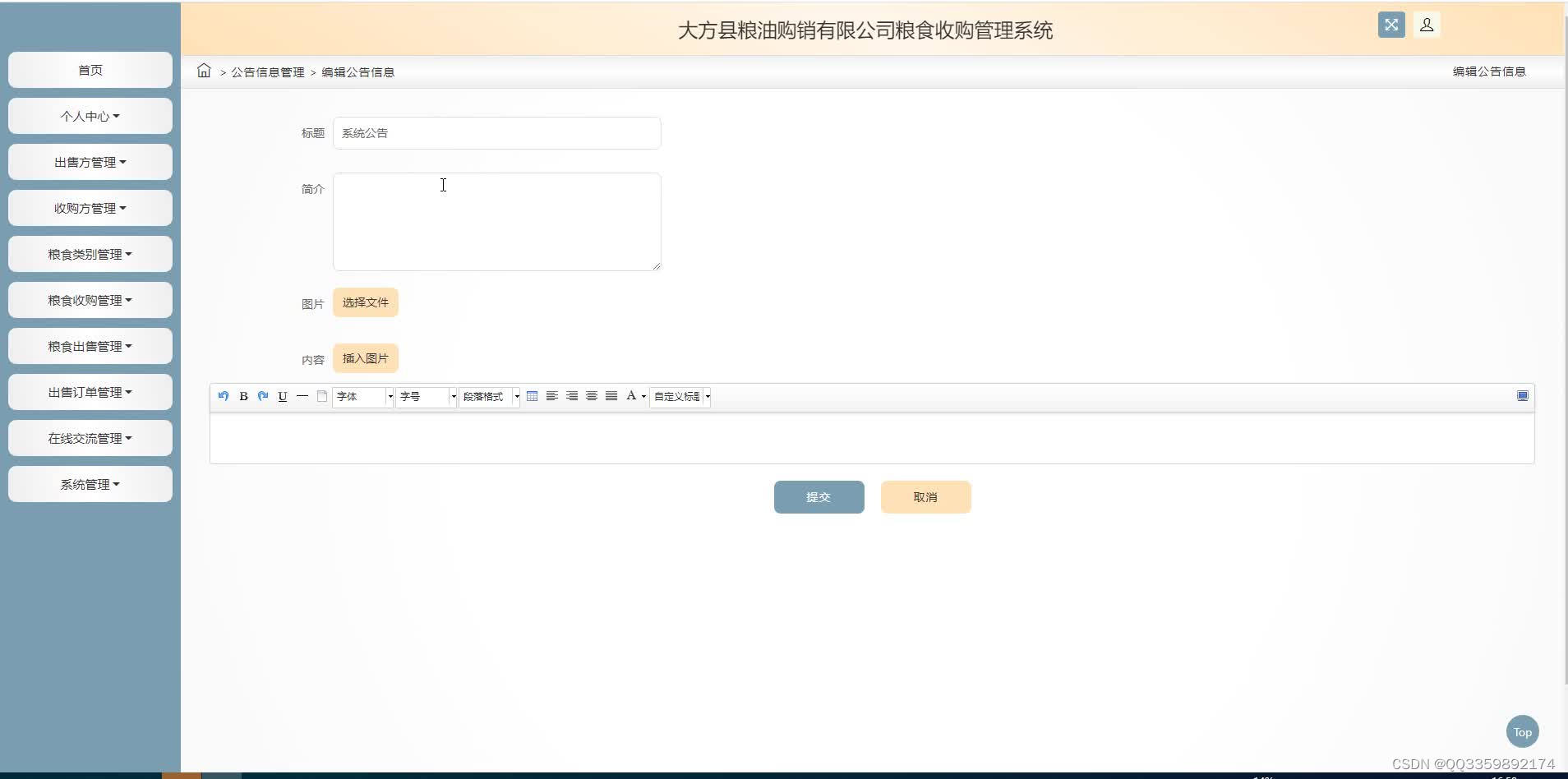This screenshot has height=779, width=1568.
Task: Expand the 粮食收购管理 sidebar menu
Action: click(x=90, y=300)
